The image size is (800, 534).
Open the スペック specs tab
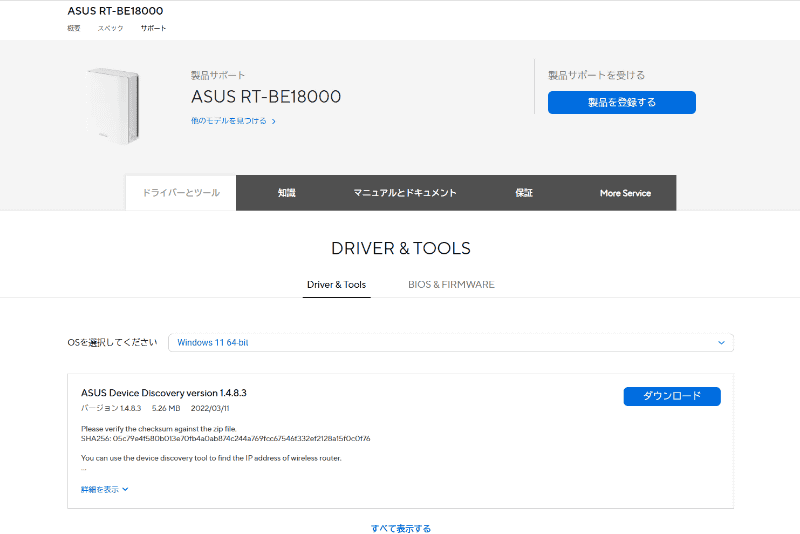click(x=111, y=28)
